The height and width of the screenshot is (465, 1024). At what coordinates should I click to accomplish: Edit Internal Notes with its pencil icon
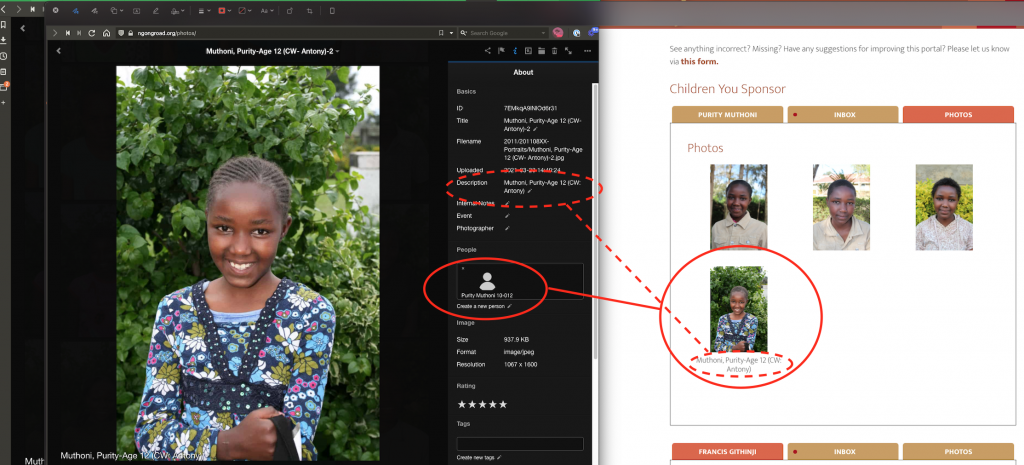[x=507, y=203]
